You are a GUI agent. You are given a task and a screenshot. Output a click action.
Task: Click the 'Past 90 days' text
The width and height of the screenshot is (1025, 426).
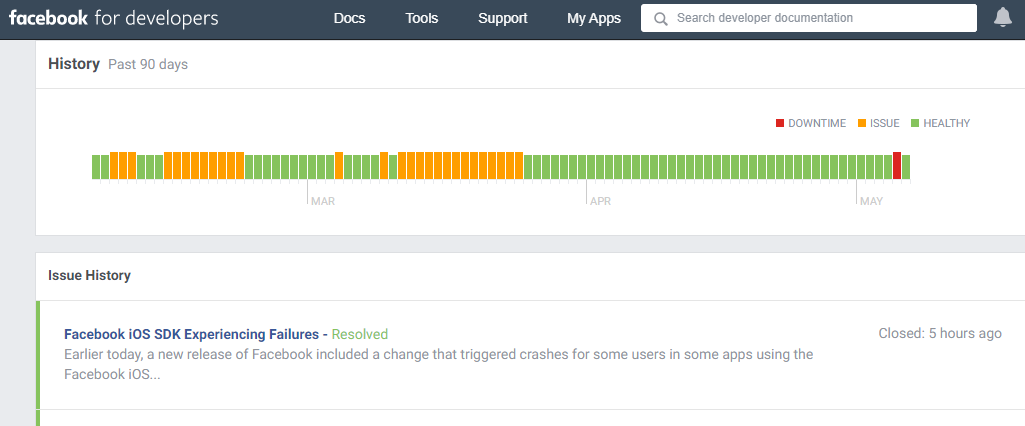coord(148,65)
